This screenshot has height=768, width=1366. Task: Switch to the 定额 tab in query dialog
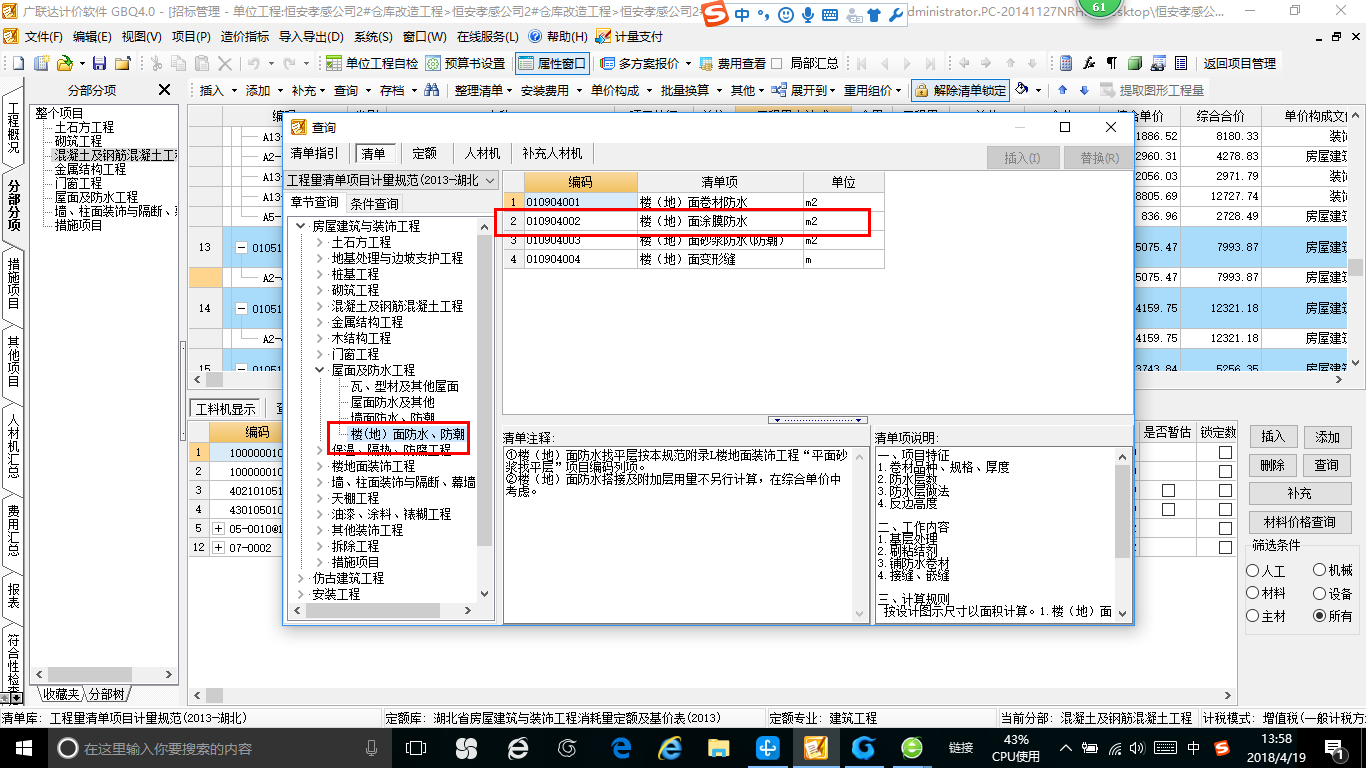click(424, 154)
